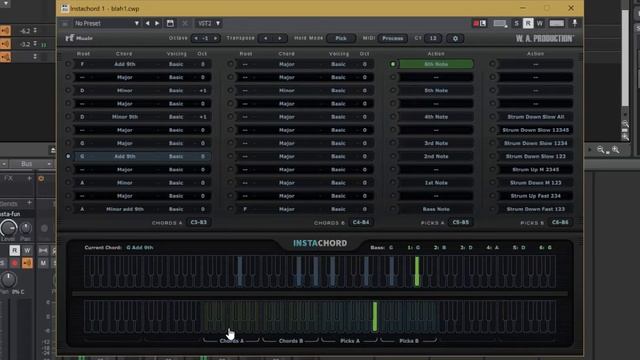Click the Music logo icon in Instachord

tap(79, 38)
